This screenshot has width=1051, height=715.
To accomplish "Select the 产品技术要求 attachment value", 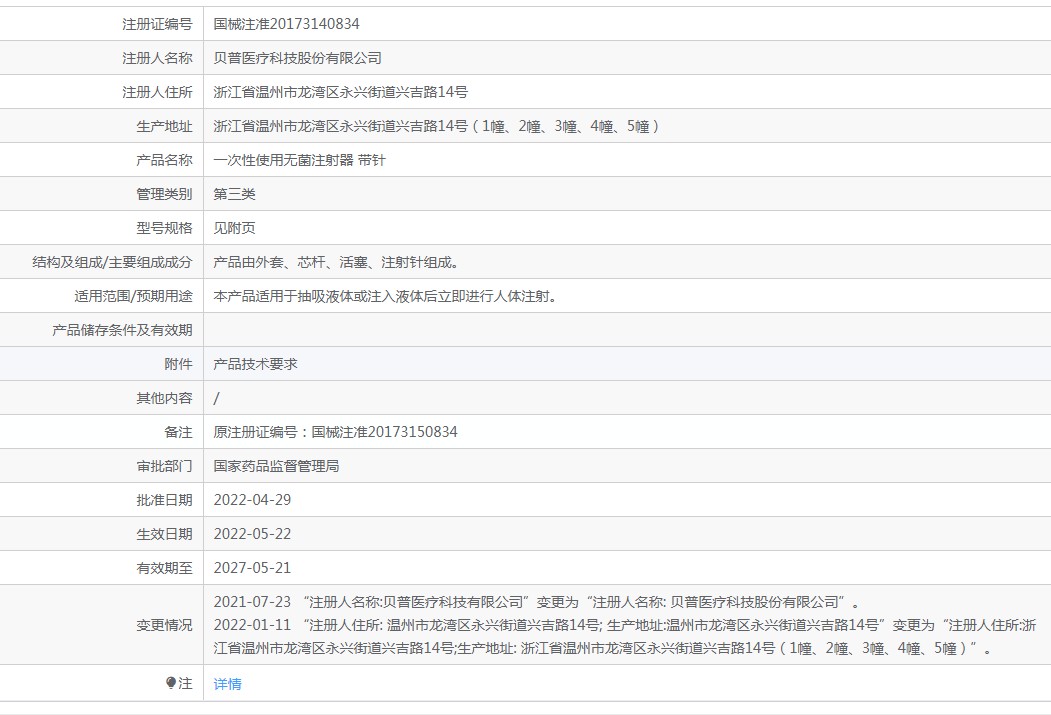I will 255,364.
